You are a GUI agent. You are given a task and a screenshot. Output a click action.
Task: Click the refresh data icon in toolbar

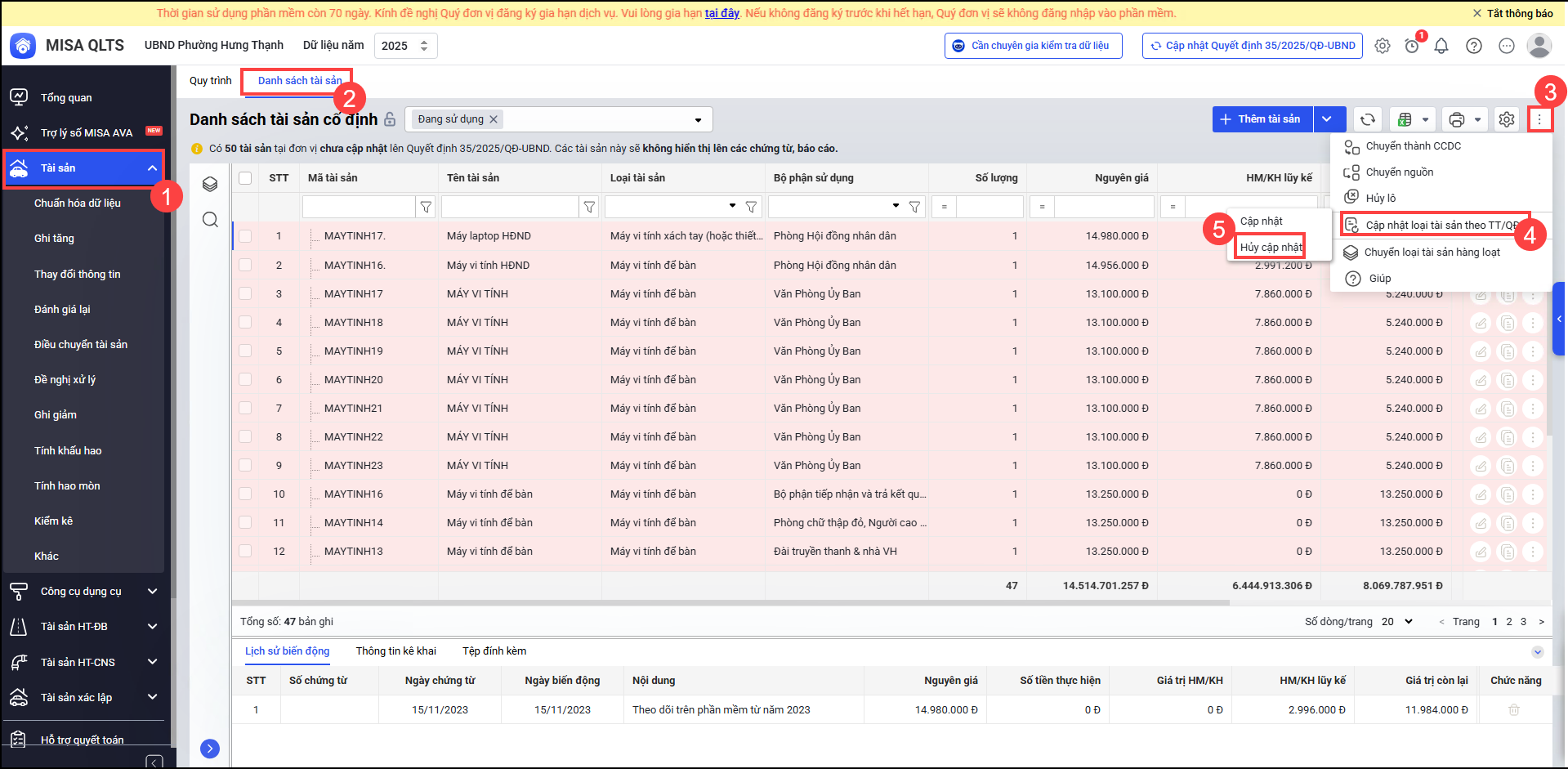(x=1367, y=119)
